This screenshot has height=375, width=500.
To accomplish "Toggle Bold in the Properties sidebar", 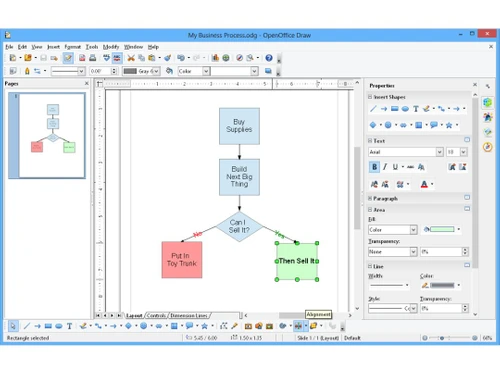I will [374, 167].
